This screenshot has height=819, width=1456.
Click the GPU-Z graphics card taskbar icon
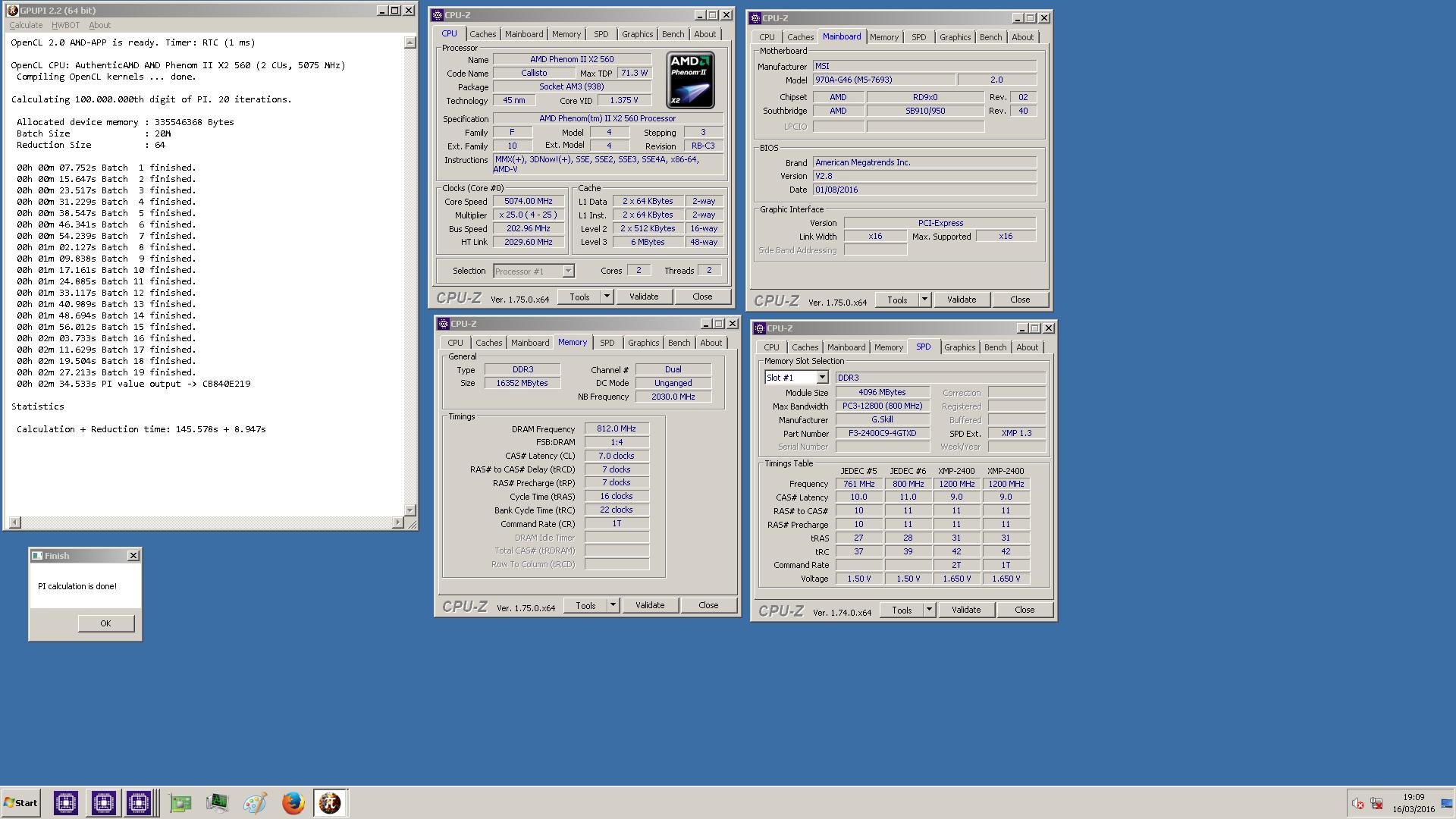(180, 803)
